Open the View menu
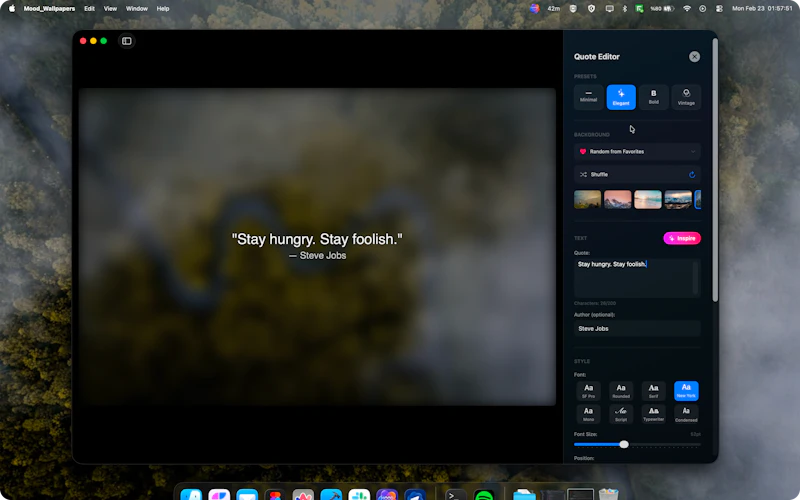 (x=110, y=9)
